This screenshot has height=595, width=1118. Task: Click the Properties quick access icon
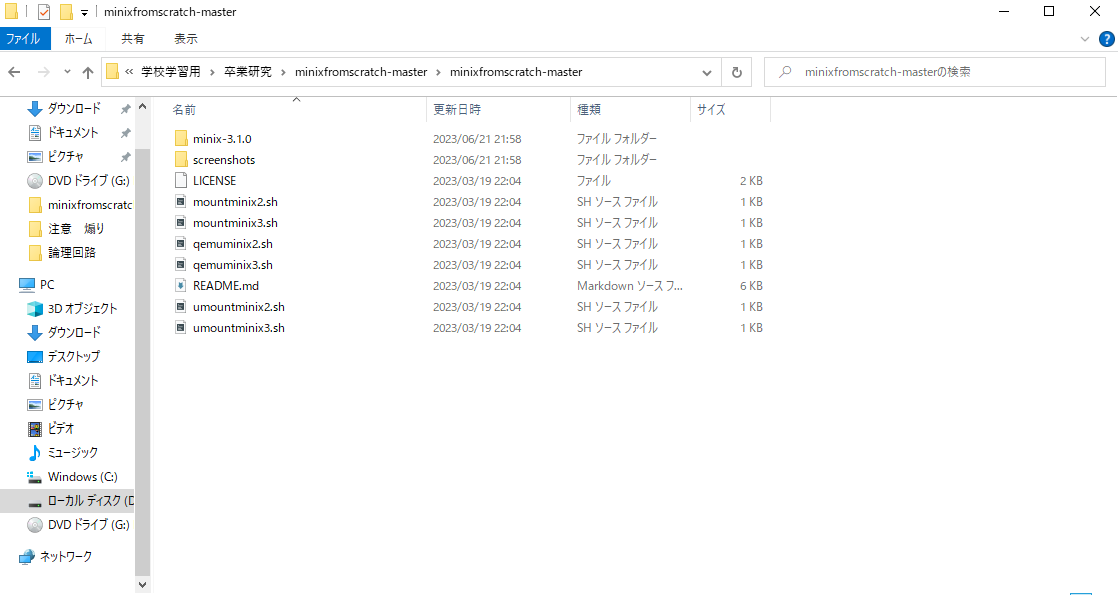[x=44, y=11]
